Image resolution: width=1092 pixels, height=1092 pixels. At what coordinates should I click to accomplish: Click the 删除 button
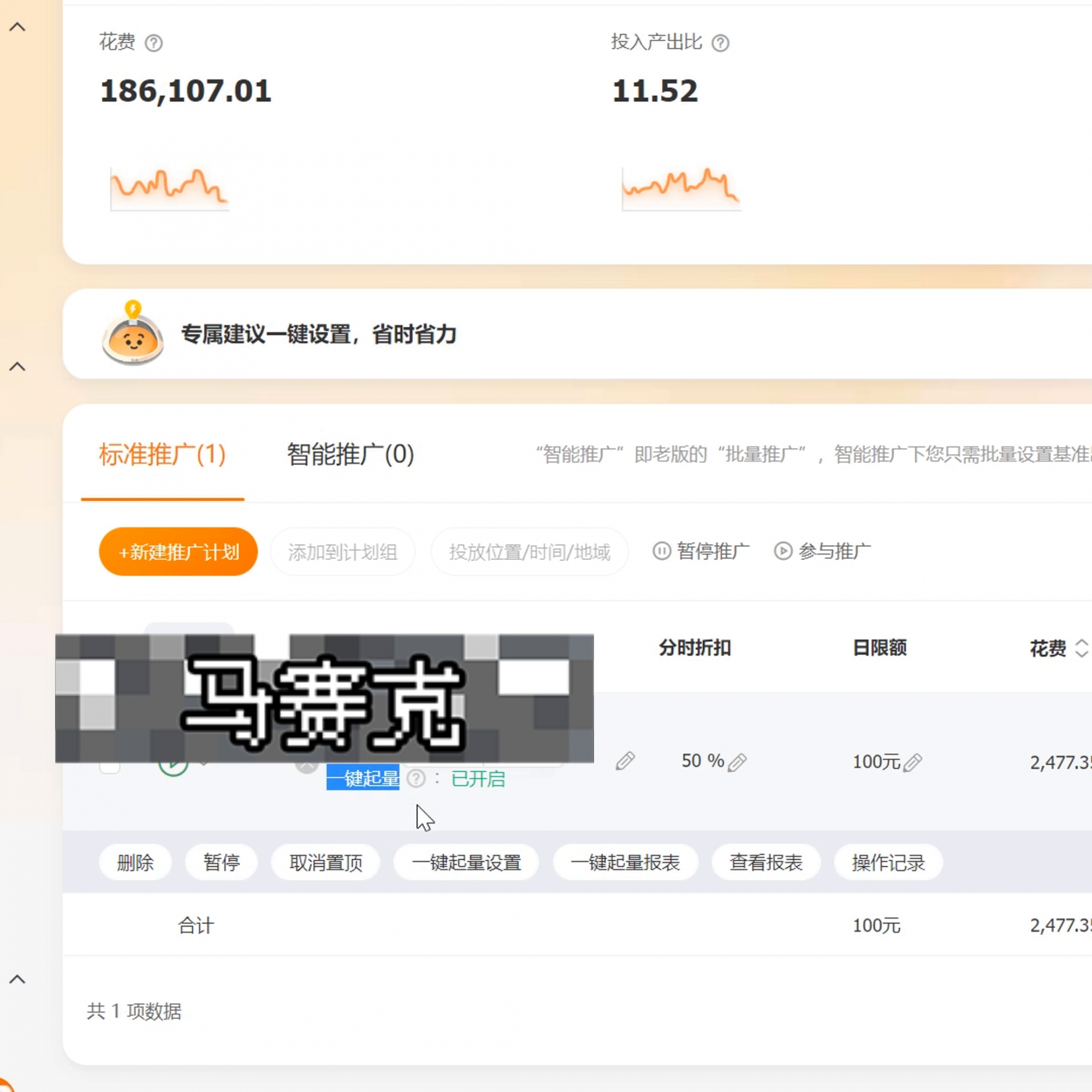(x=135, y=863)
